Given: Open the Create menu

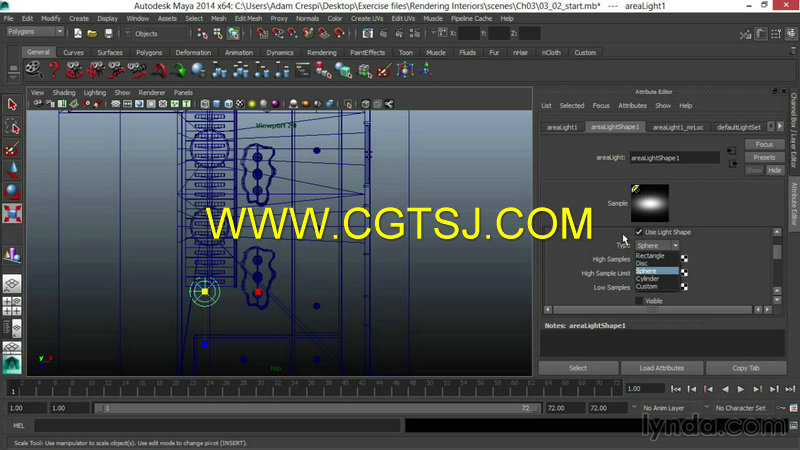Looking at the screenshot, I should click(x=79, y=18).
